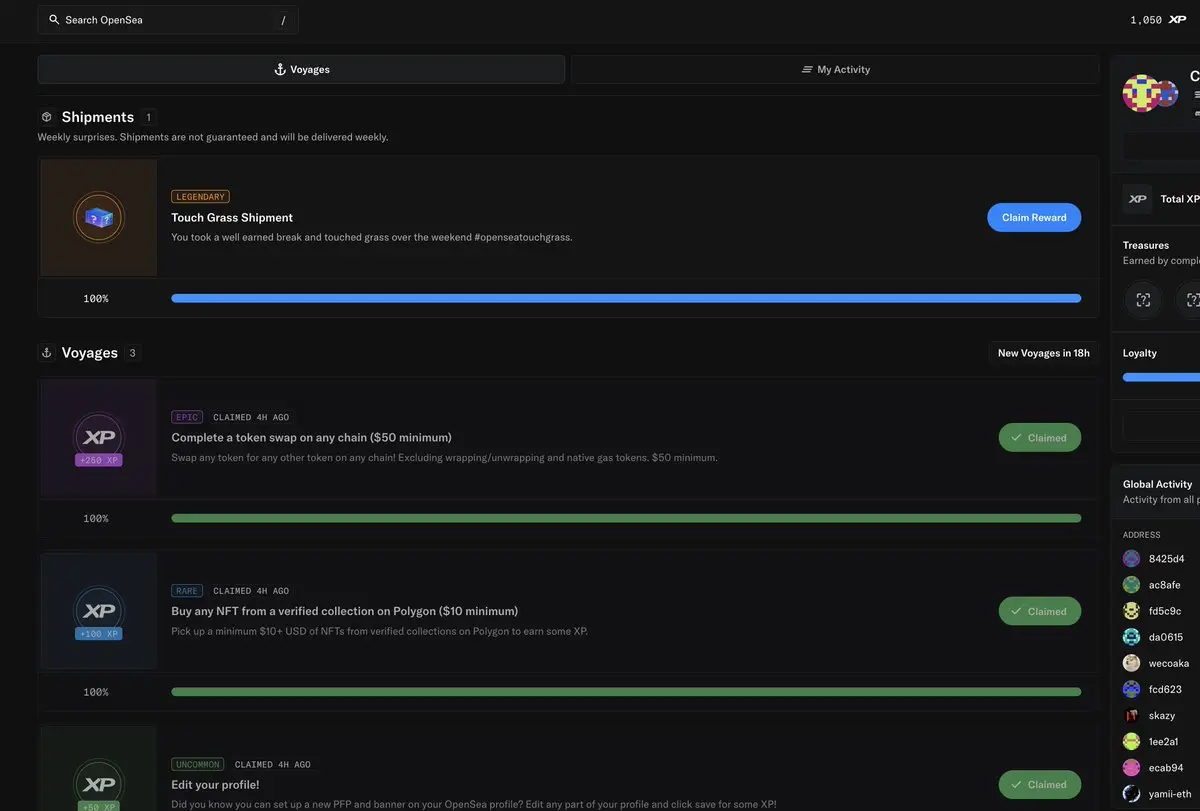This screenshot has height=811, width=1200.
Task: Open the Polygon NFT +100 XP thumbnail
Action: (x=99, y=611)
